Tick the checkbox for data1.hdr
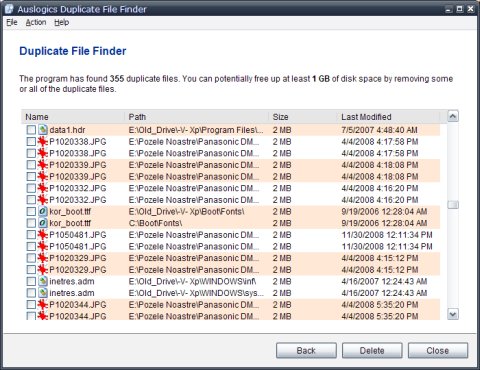The height and width of the screenshot is (370, 480). [x=31, y=130]
